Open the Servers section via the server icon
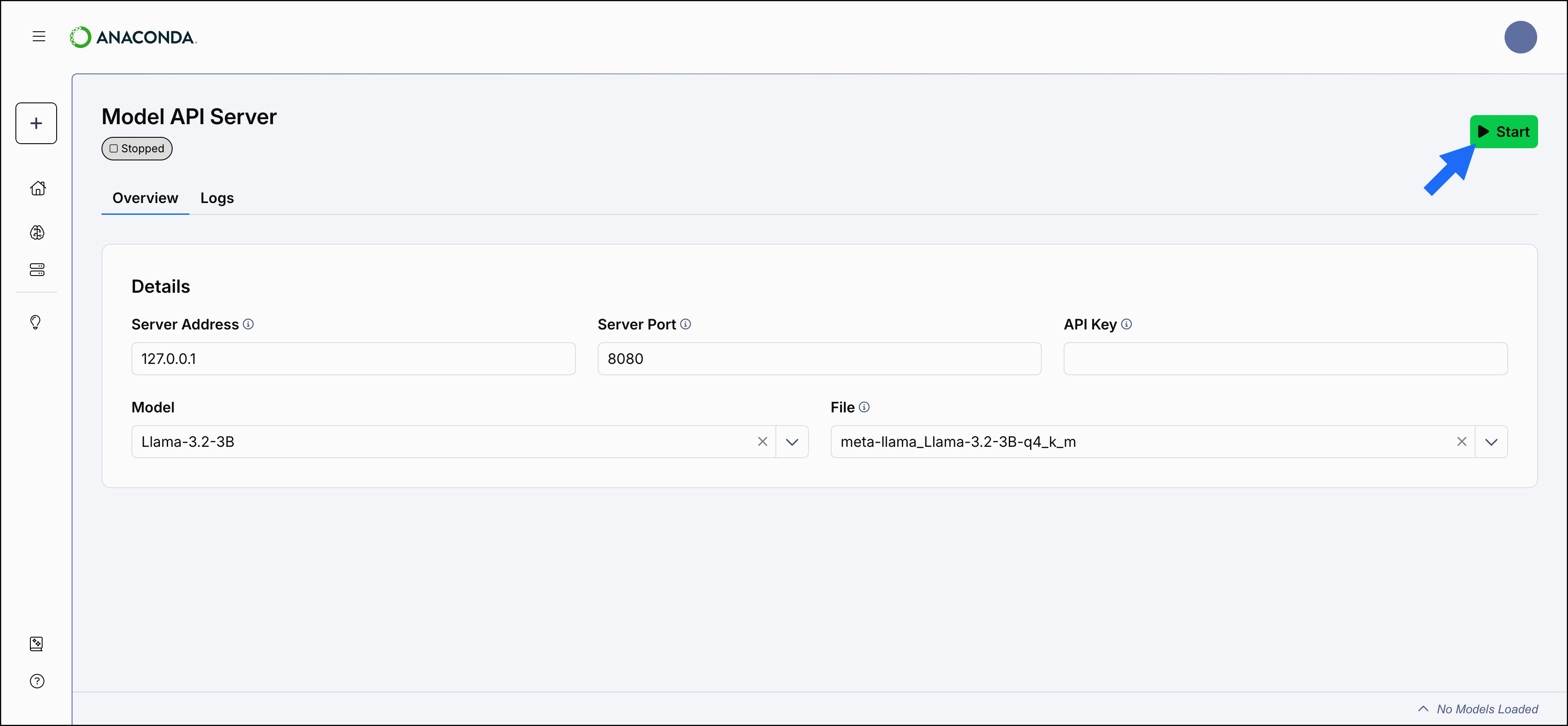 37,270
